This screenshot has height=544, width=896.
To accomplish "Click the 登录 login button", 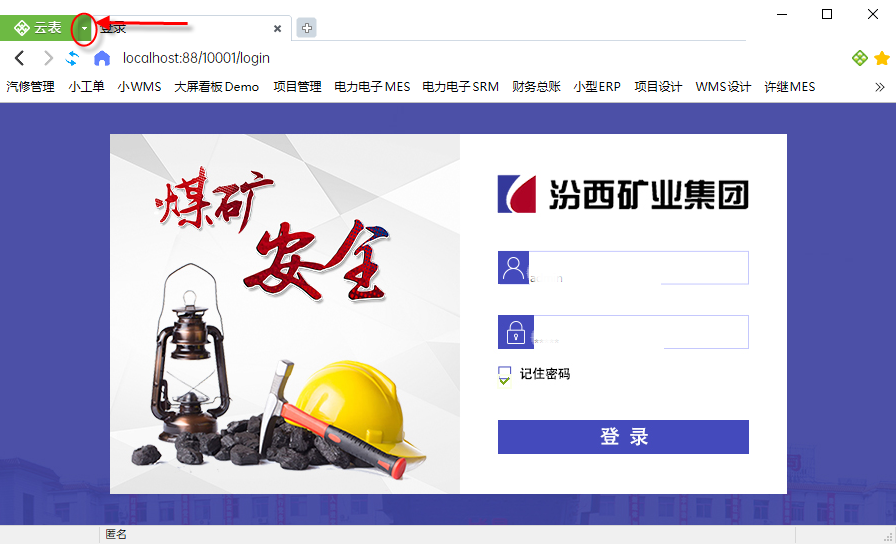I will [623, 437].
